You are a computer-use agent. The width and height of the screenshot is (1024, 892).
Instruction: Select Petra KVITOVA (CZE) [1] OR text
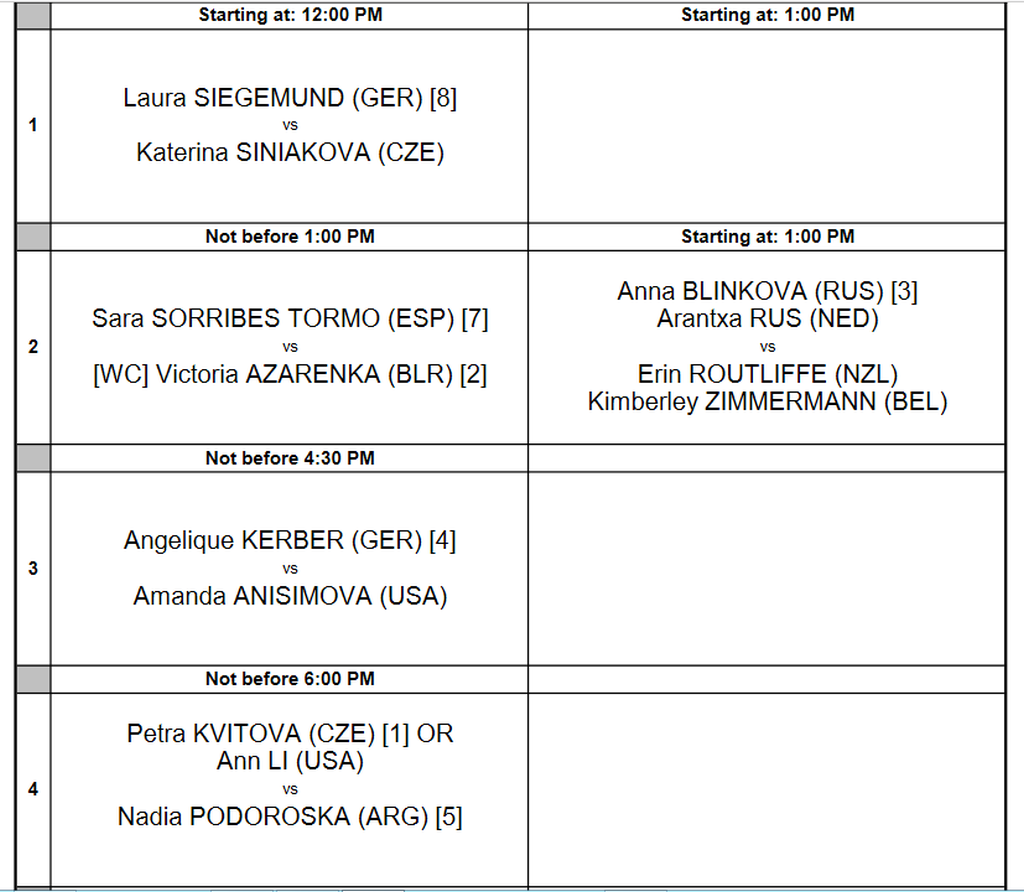(x=290, y=734)
